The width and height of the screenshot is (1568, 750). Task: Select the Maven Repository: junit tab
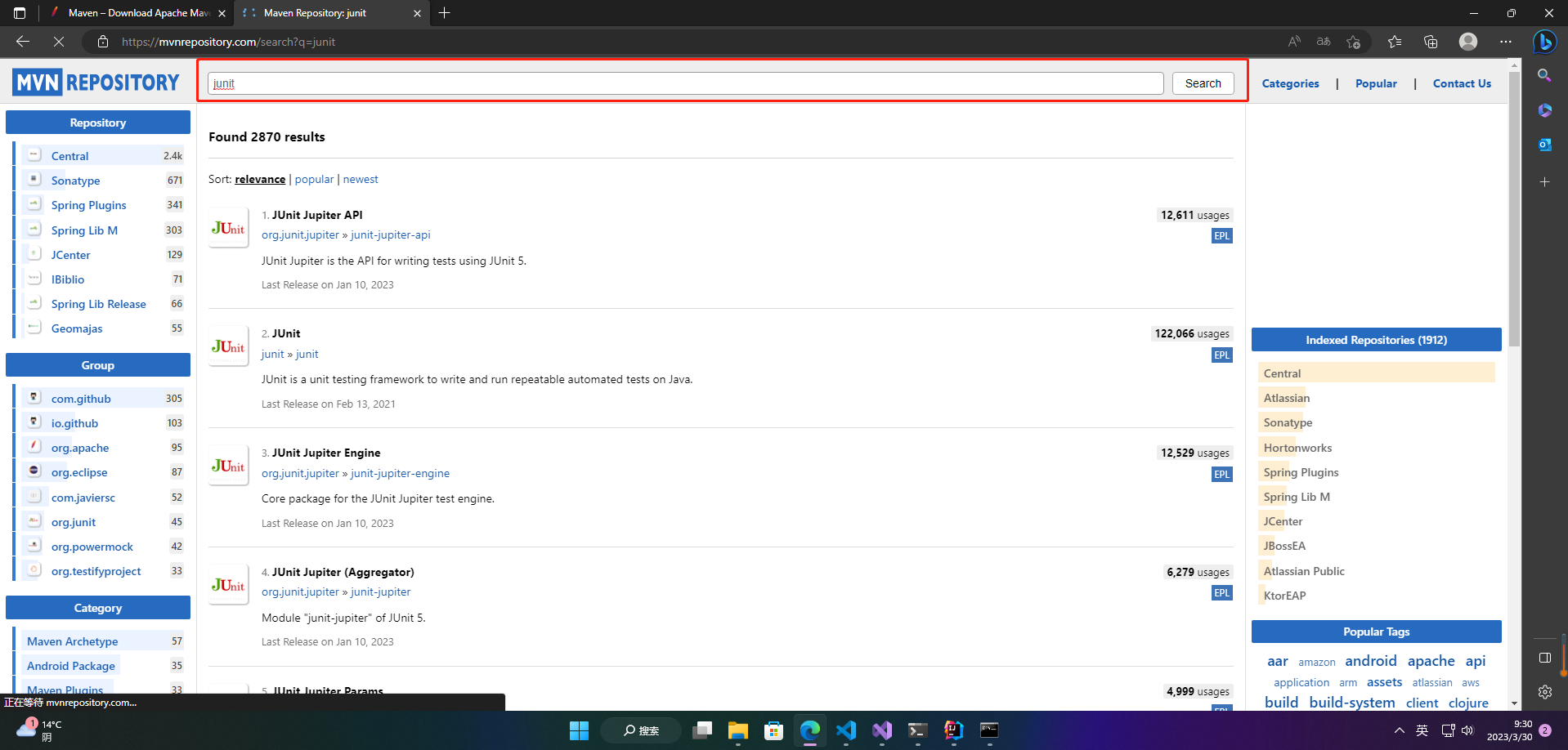click(x=332, y=13)
